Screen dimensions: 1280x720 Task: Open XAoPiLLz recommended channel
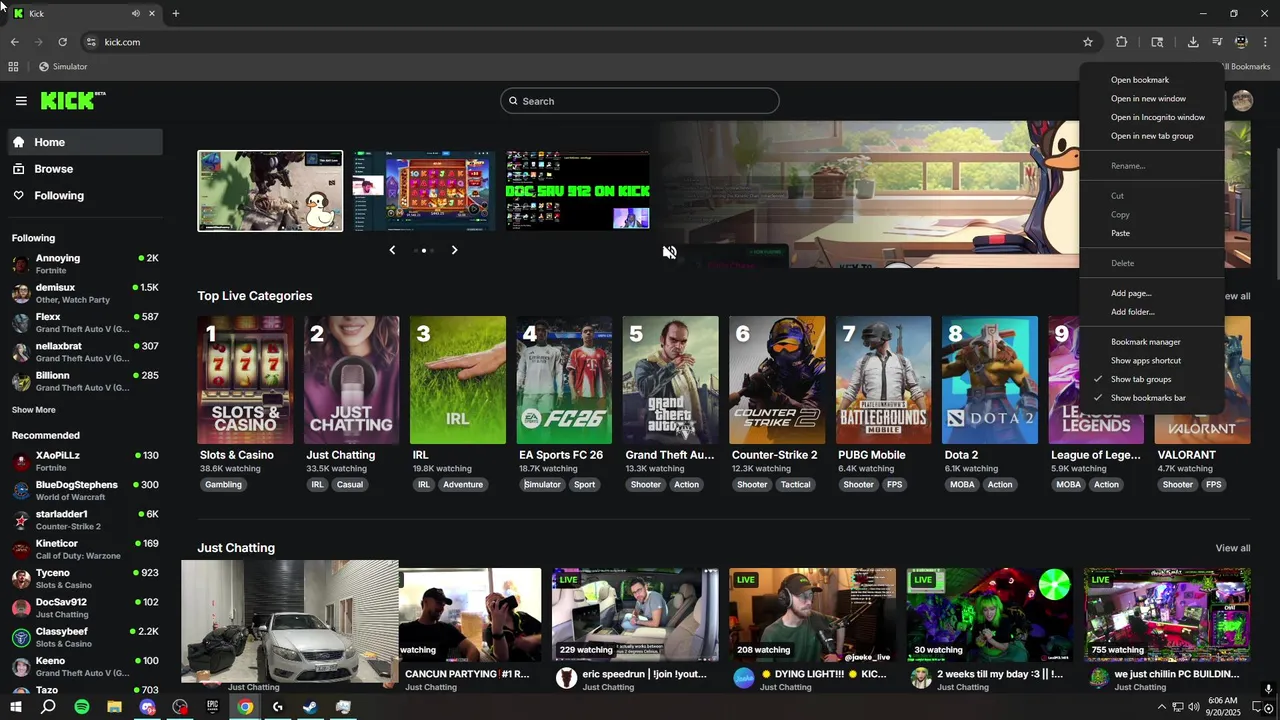pos(85,461)
